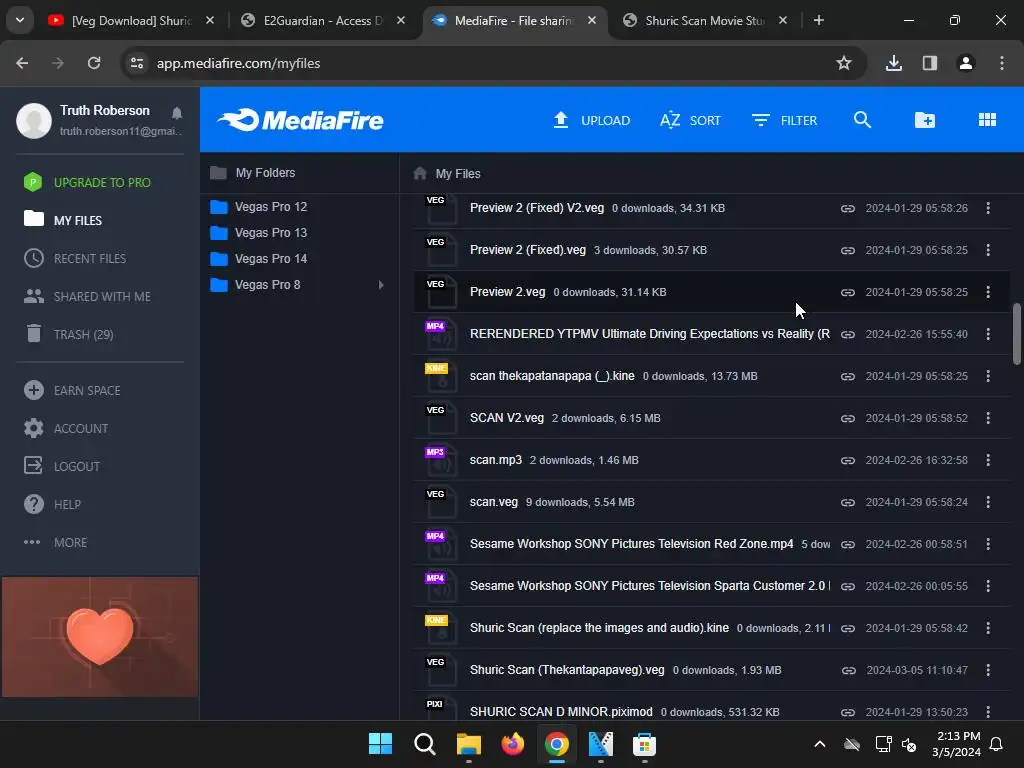Expand the More menu in sidebar
Image resolution: width=1024 pixels, height=768 pixels.
56,543
